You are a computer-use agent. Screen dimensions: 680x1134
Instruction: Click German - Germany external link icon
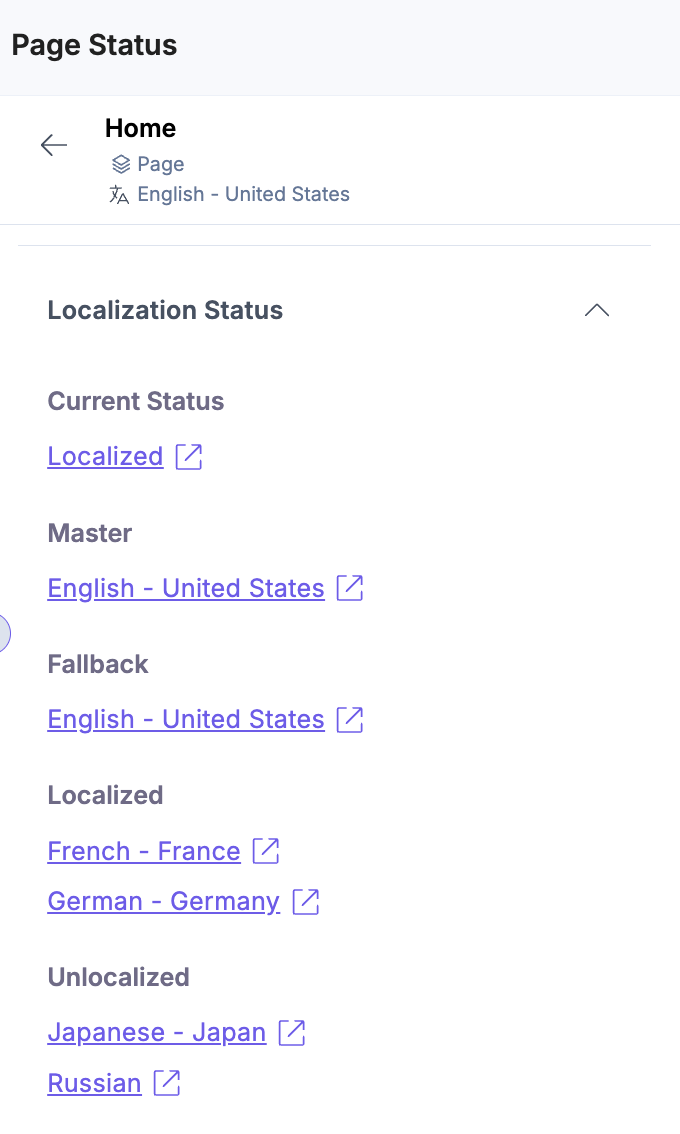305,901
